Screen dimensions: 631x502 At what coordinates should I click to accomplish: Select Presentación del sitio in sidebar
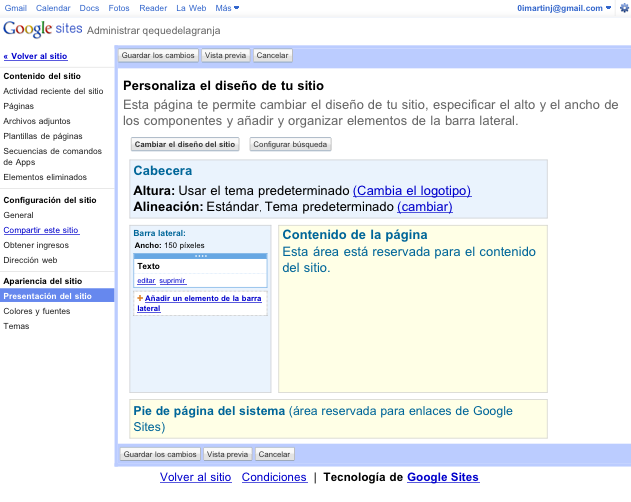[x=57, y=296]
